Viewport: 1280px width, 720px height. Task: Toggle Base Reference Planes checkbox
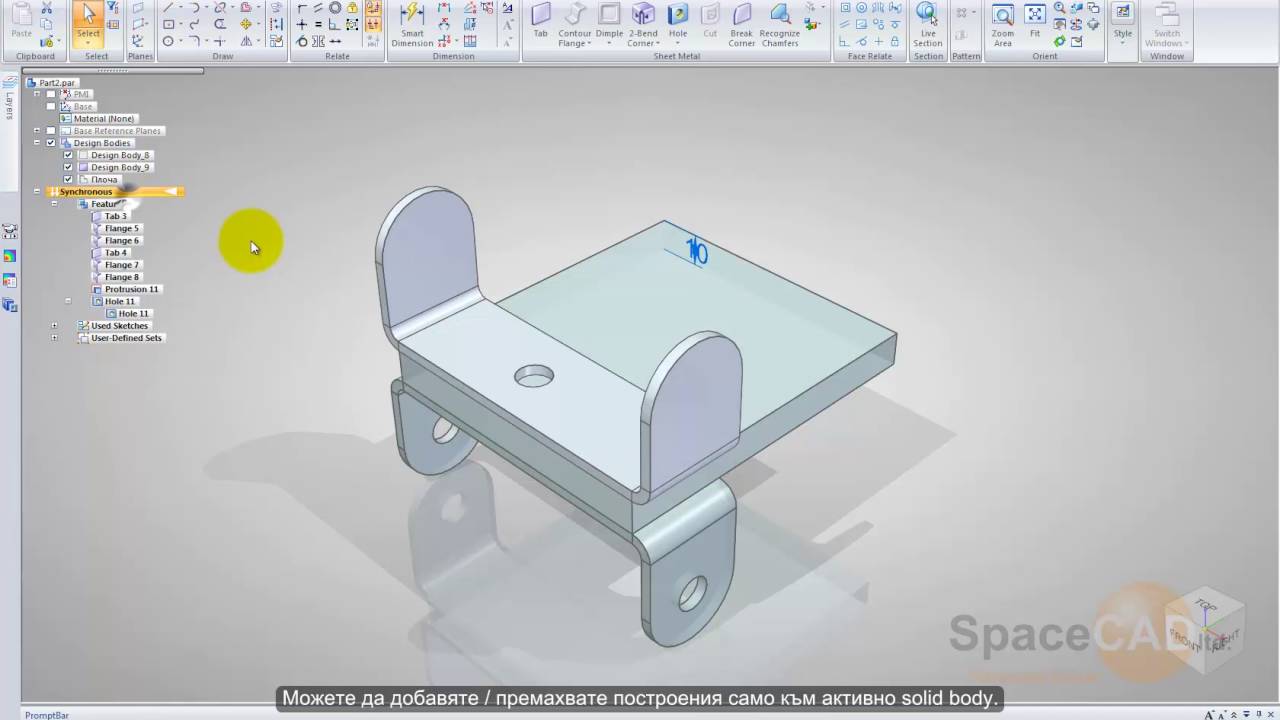click(x=51, y=131)
